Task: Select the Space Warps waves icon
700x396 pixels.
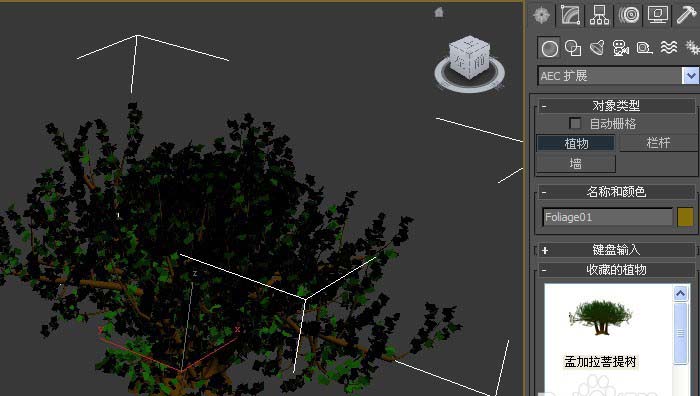Action: tap(668, 48)
